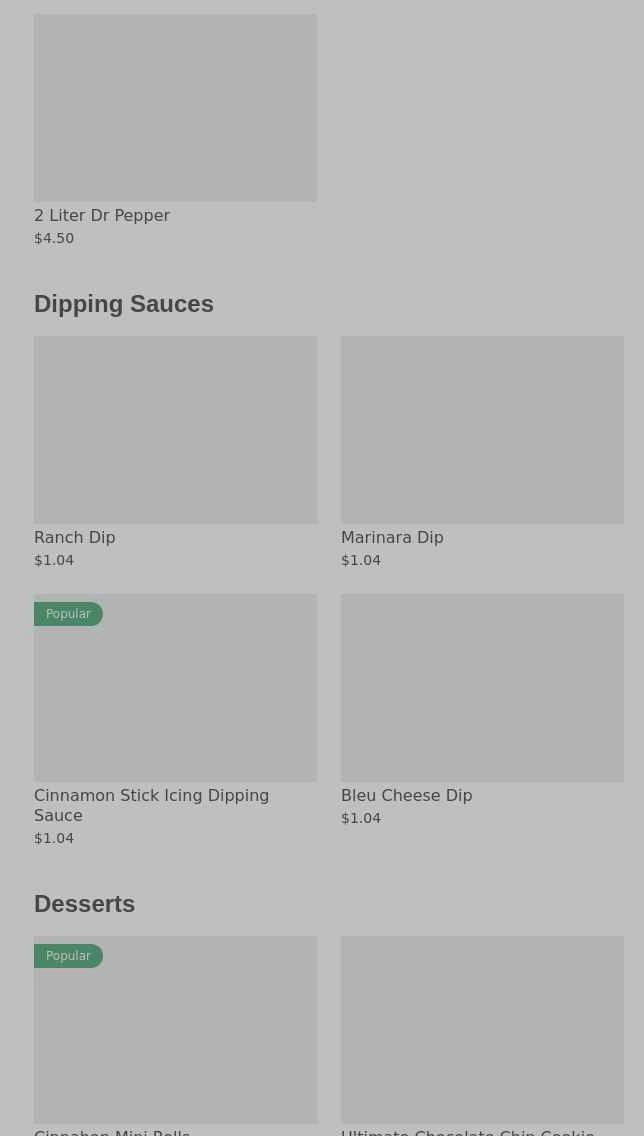Screen dimensions: 644x1136
Task: Select the Marinara Dip item name
Action: (x=392, y=537)
